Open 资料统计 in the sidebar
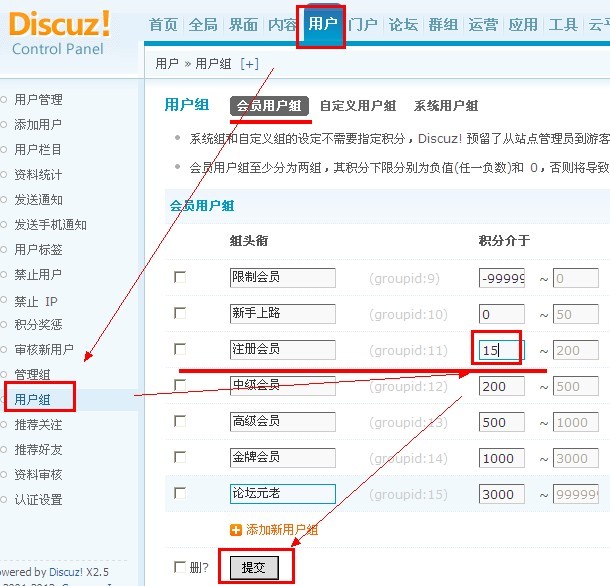Image resolution: width=610 pixels, height=586 pixels. click(x=38, y=175)
